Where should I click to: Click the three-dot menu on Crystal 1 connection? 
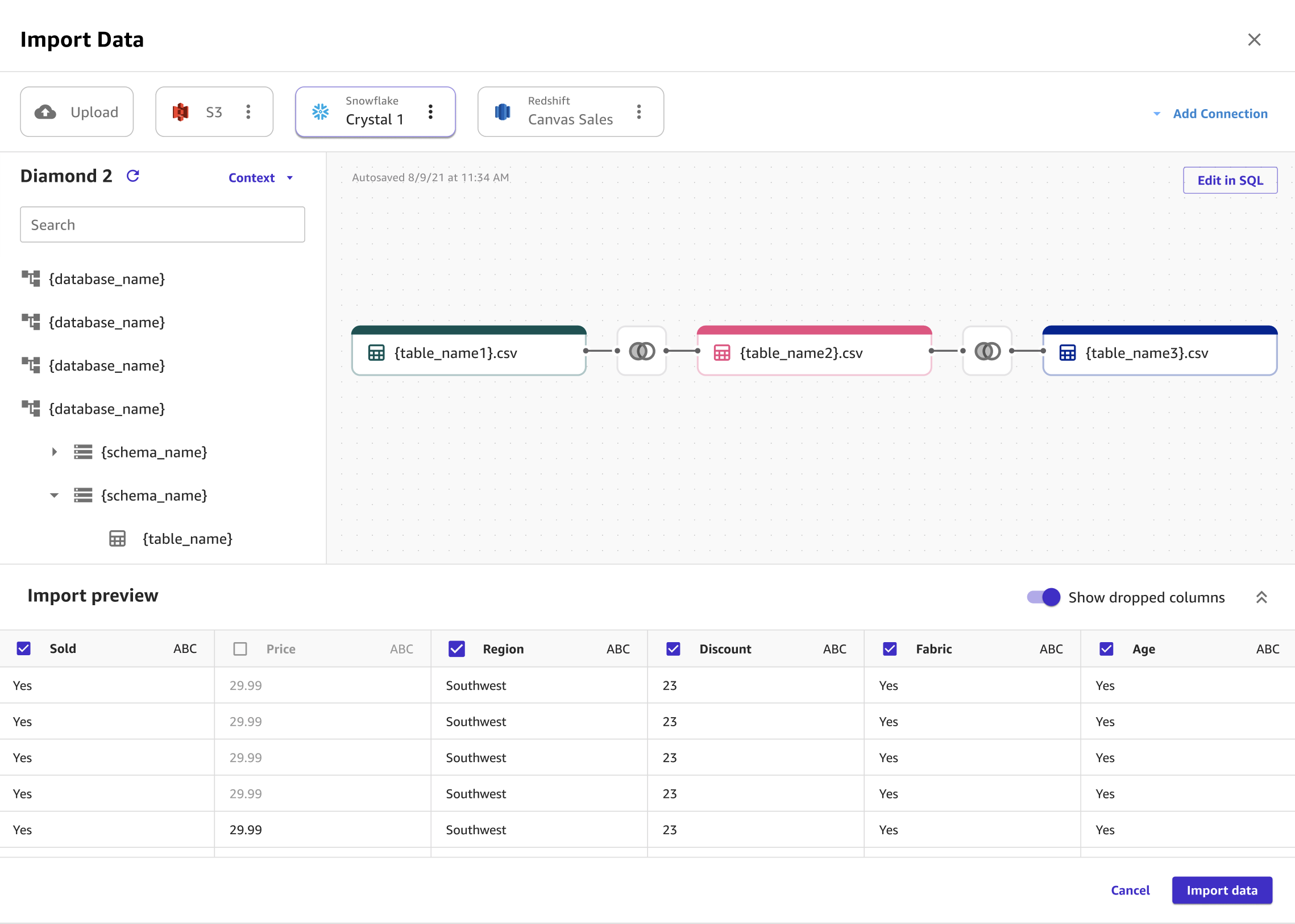click(x=432, y=111)
